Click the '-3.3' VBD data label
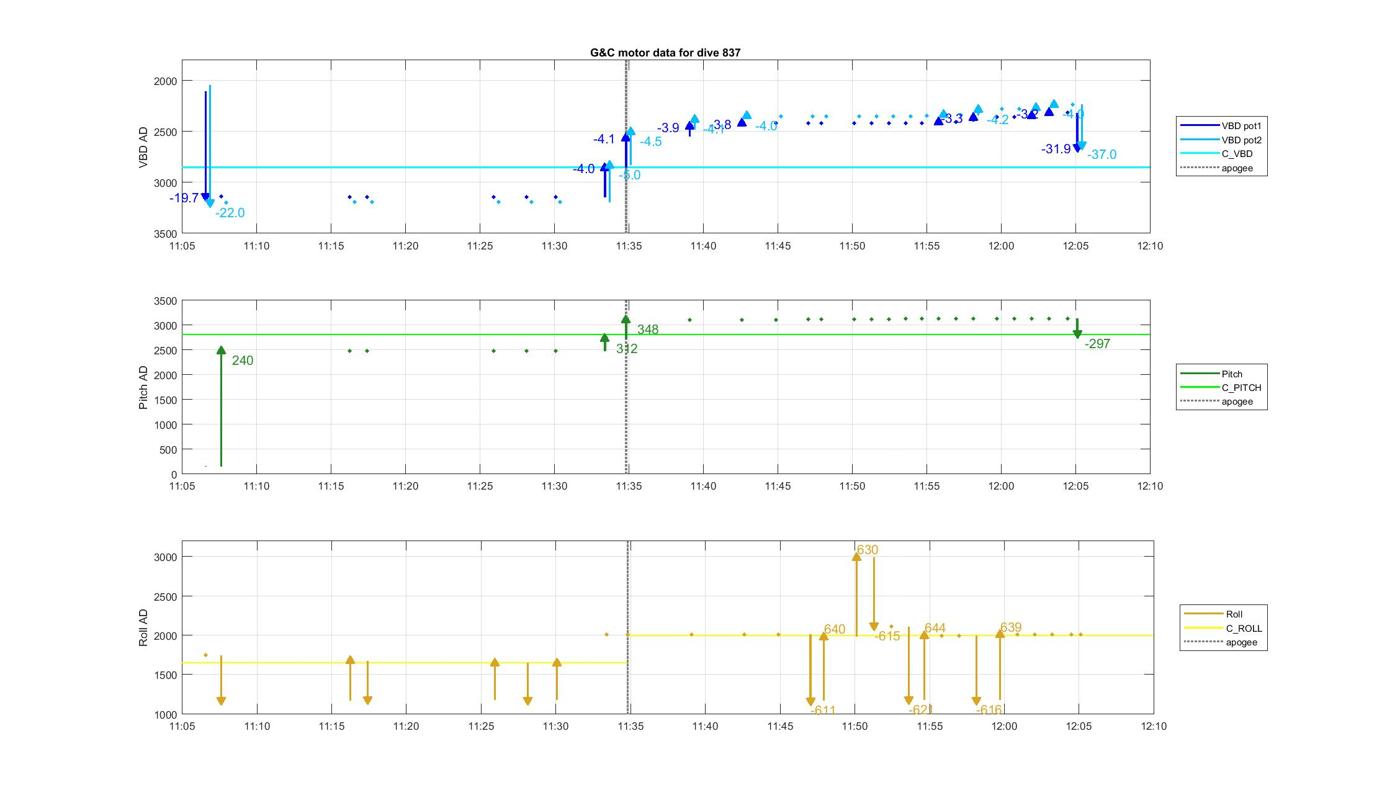This screenshot has height=802, width=1400. coord(952,119)
